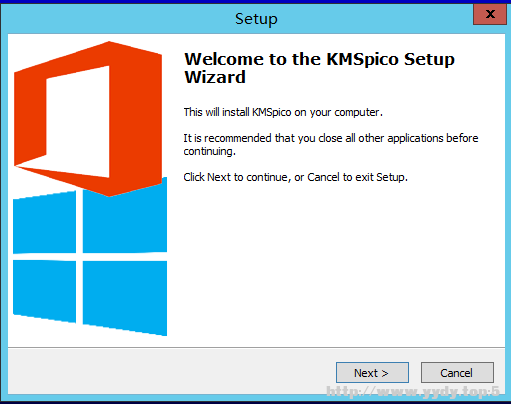The width and height of the screenshot is (511, 404).
Task: Click the yydy.top watermark URL
Action: click(x=413, y=391)
